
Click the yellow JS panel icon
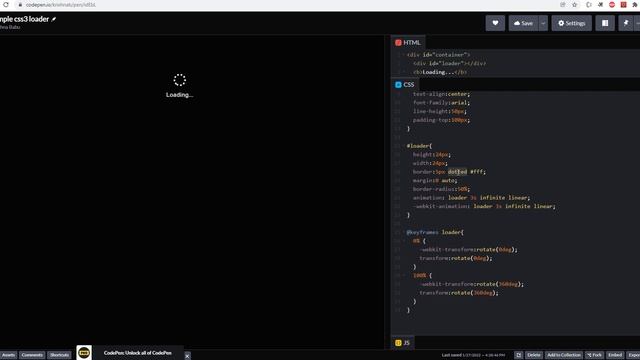click(398, 343)
